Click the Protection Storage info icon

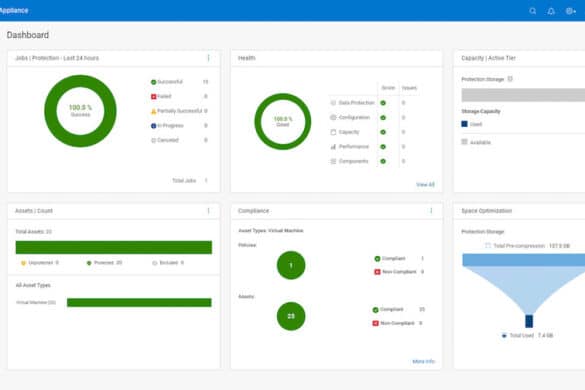coord(510,79)
